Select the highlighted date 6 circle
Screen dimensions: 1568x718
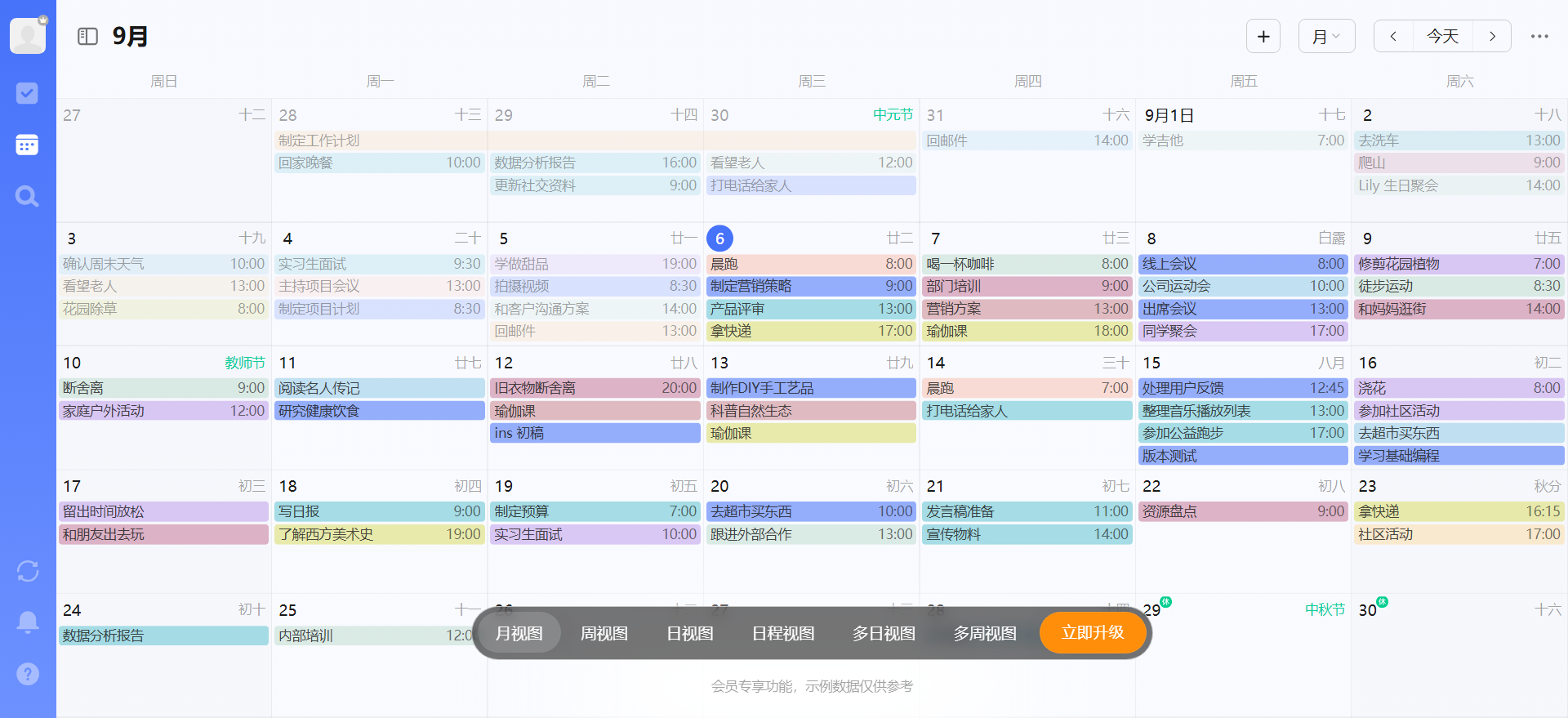tap(719, 239)
